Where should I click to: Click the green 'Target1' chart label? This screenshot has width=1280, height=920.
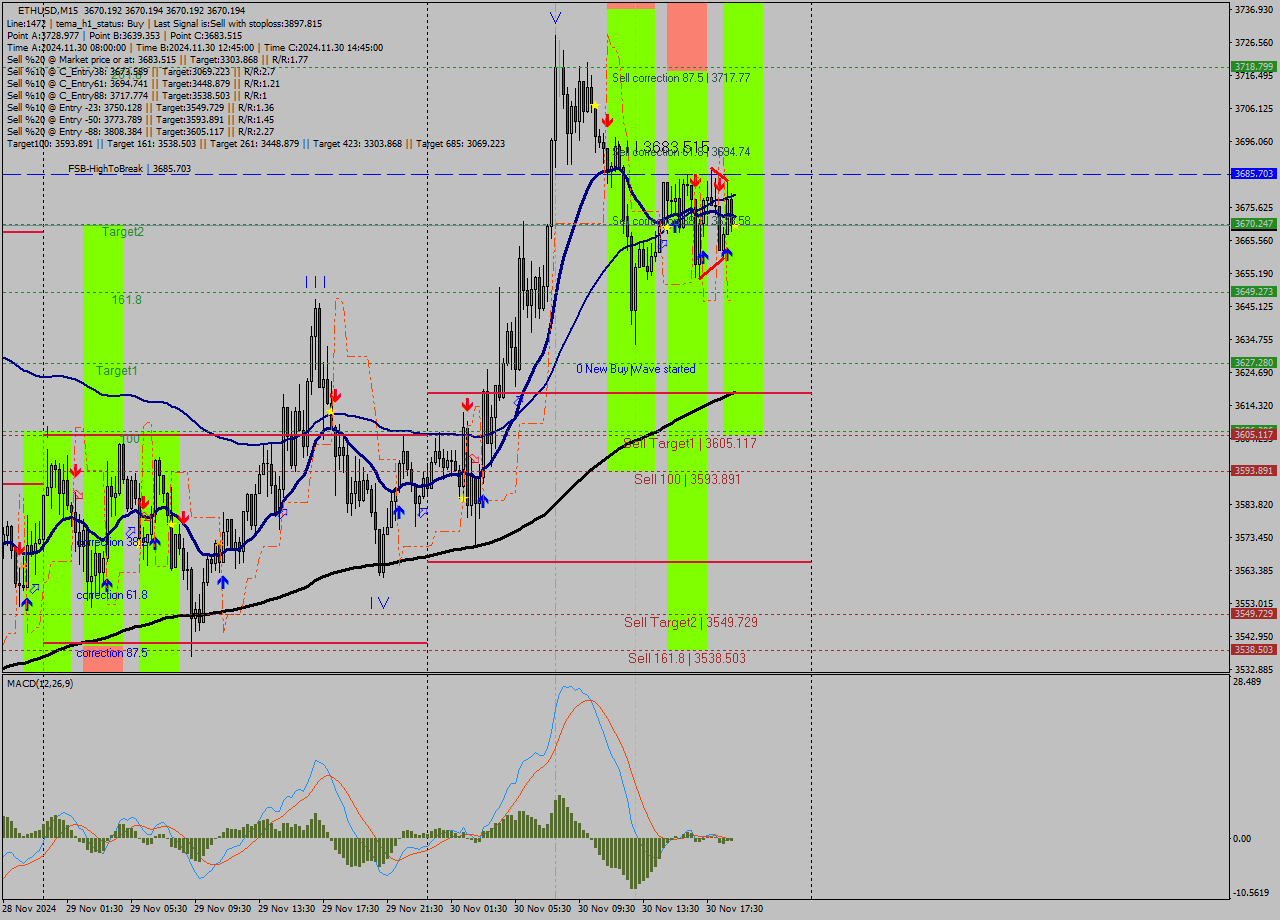pyautogui.click(x=117, y=370)
